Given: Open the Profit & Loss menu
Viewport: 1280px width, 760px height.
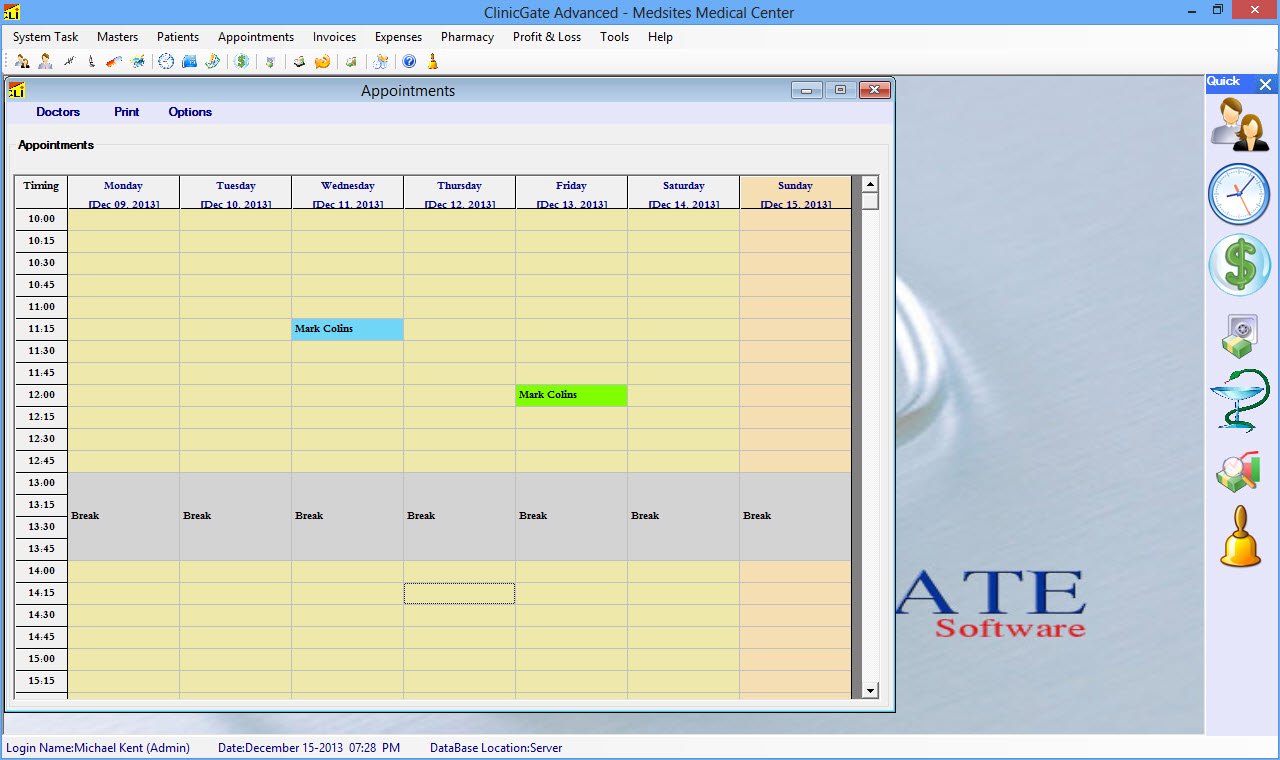Looking at the screenshot, I should click(546, 37).
